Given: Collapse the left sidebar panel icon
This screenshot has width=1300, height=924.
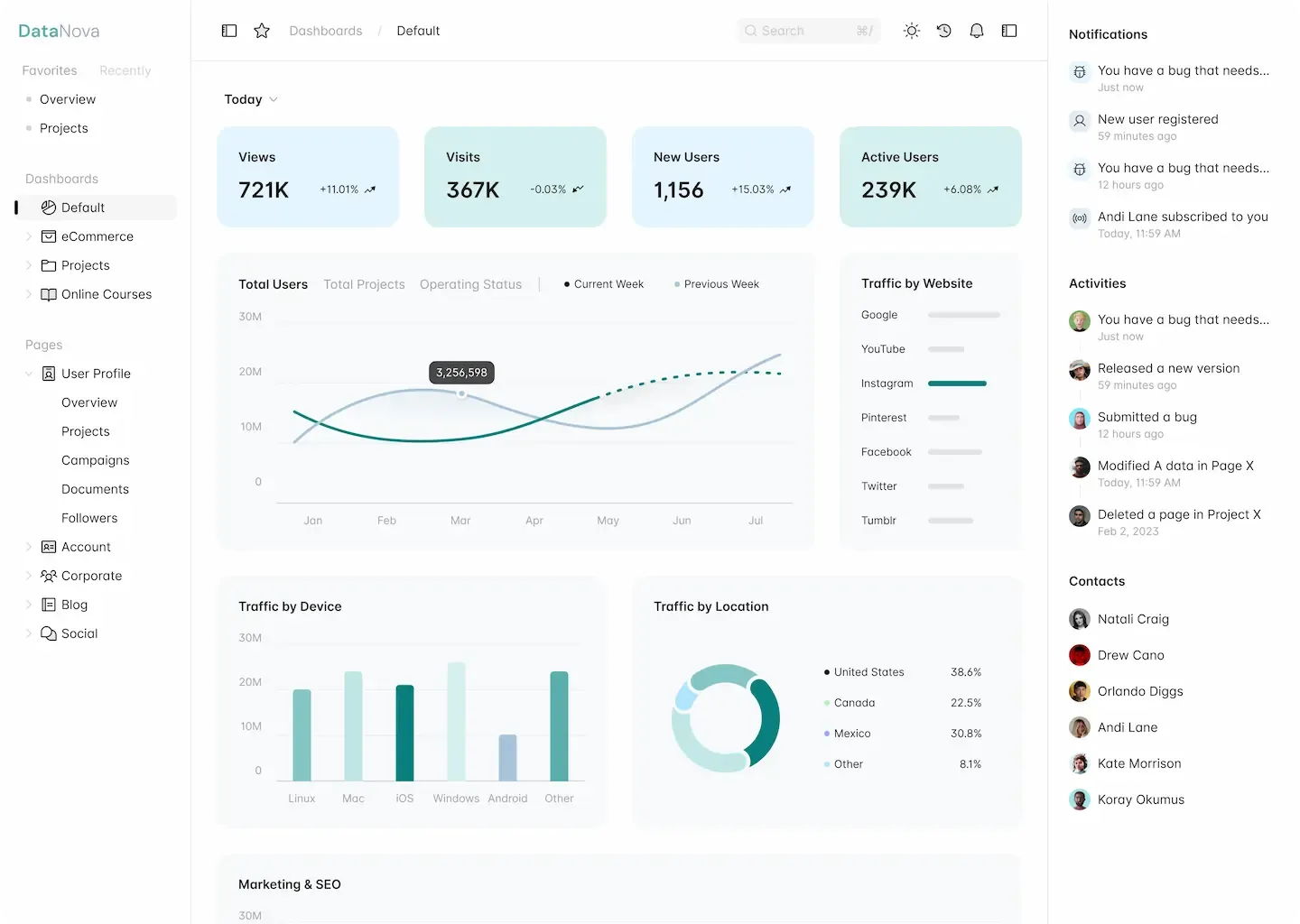Looking at the screenshot, I should click(228, 30).
